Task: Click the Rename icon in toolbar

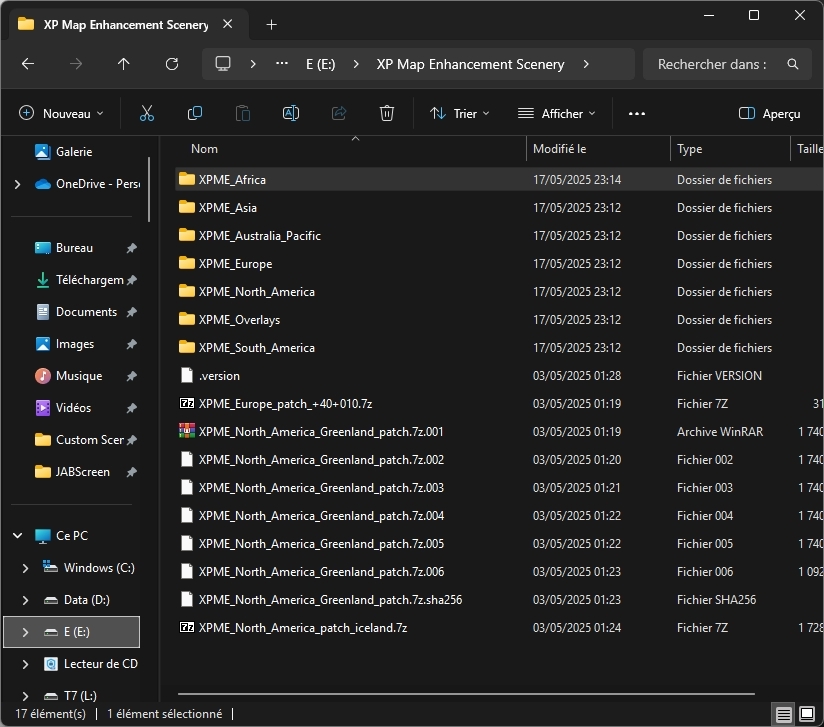Action: coord(291,114)
